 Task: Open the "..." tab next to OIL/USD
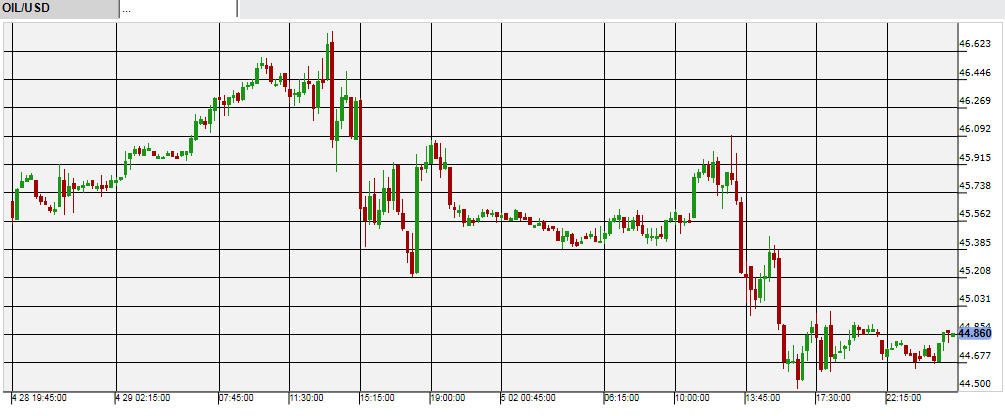click(177, 9)
